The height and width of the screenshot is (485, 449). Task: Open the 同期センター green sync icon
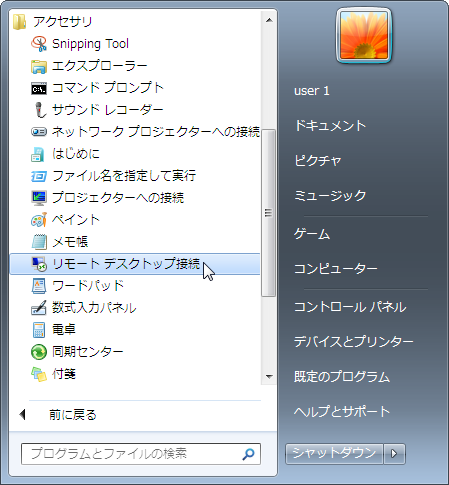39,352
